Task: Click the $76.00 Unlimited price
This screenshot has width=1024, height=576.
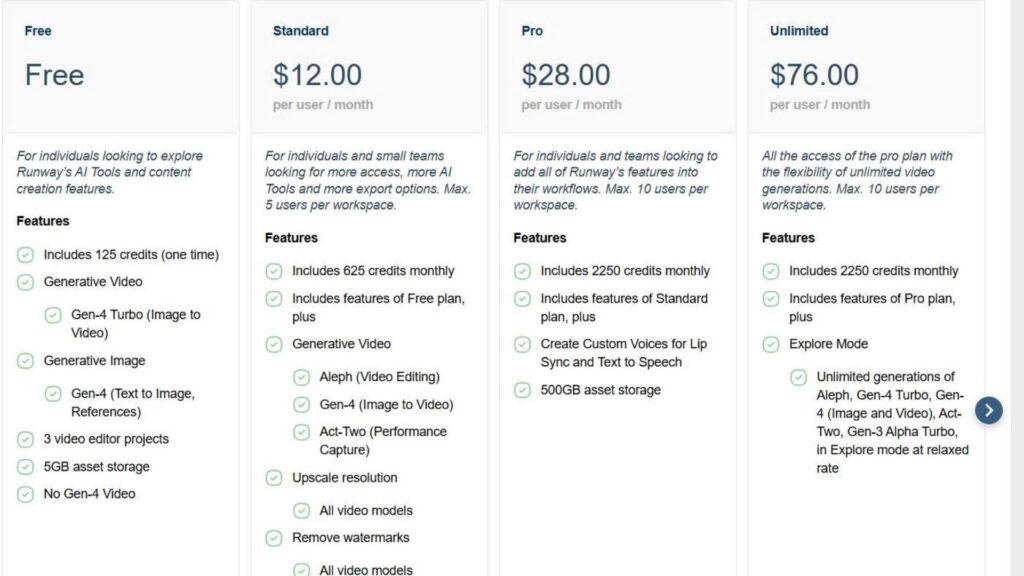Action: 814,75
